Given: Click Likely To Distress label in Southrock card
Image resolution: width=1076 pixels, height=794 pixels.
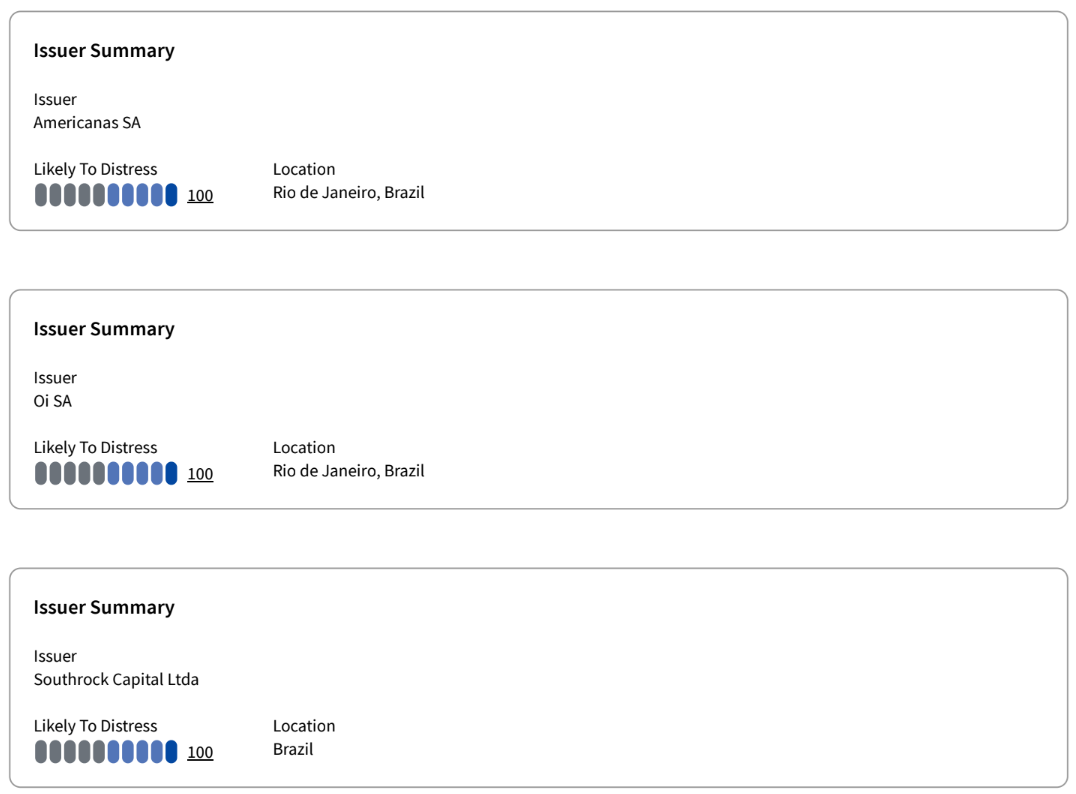Looking at the screenshot, I should (x=95, y=725).
